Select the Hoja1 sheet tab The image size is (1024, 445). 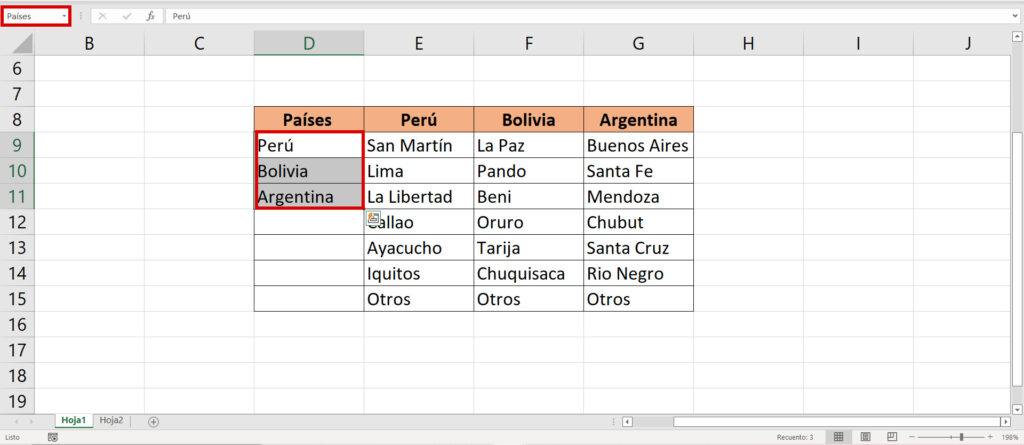click(x=75, y=421)
